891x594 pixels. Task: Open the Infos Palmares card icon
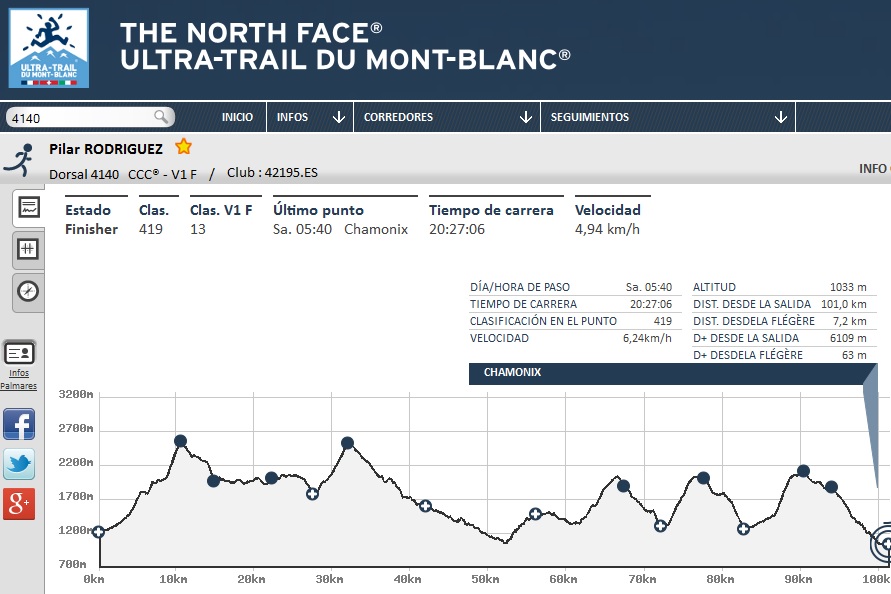tap(19, 353)
